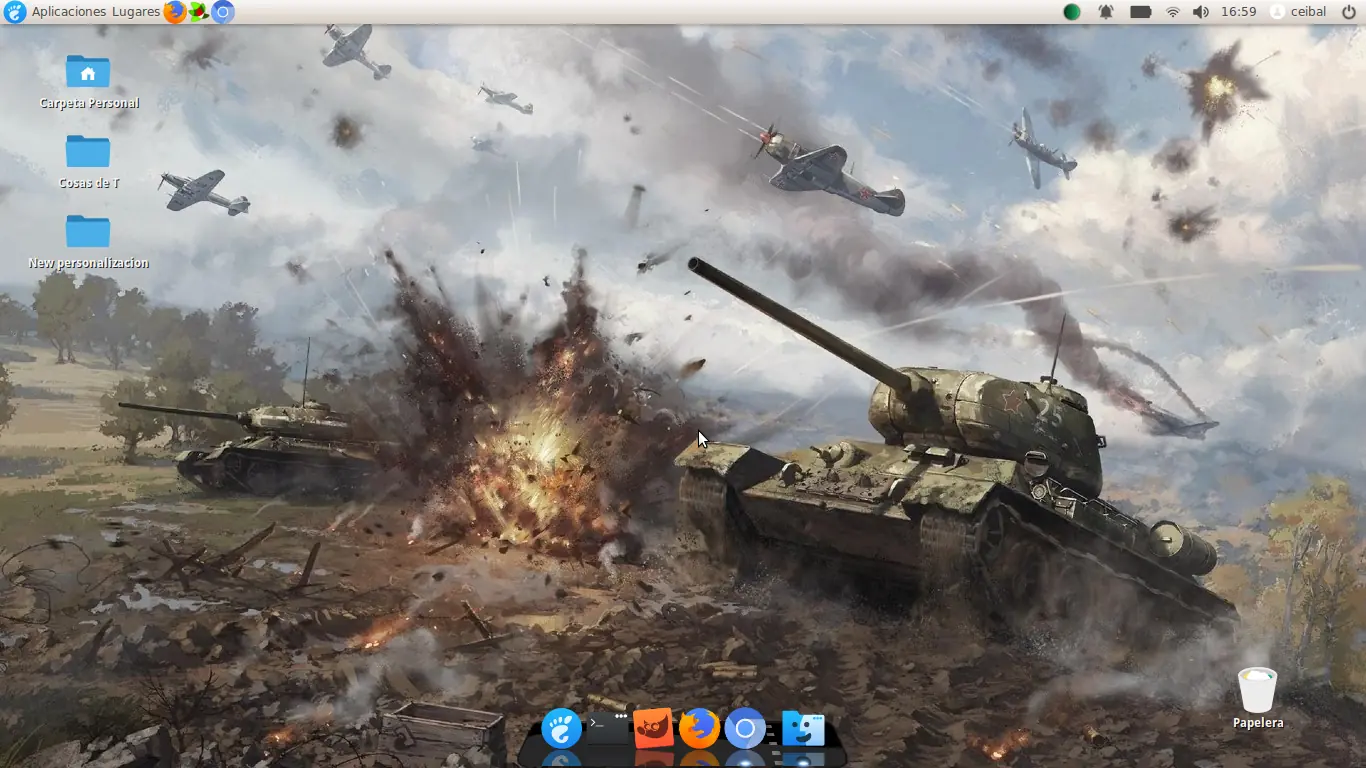
Task: Launch Chromium from the top panel
Action: click(x=222, y=12)
